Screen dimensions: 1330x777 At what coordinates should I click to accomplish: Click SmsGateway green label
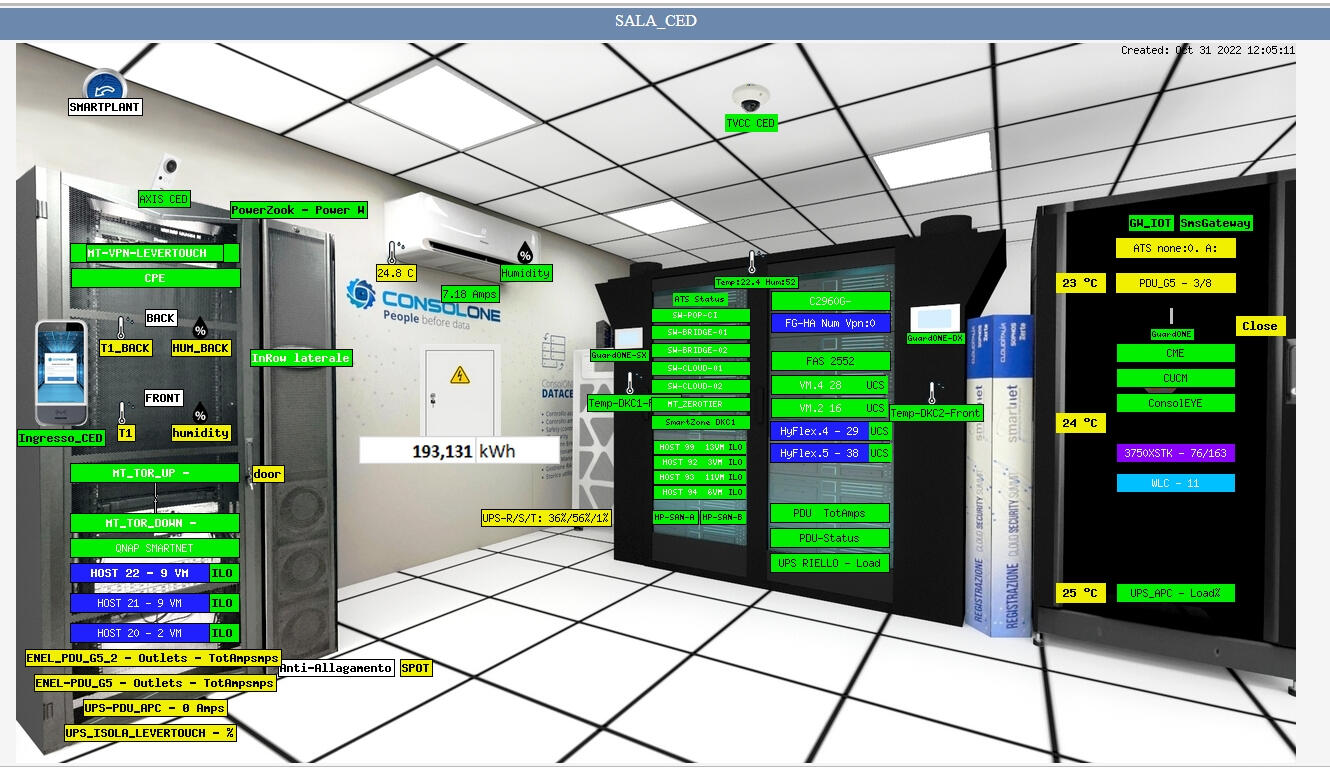[1215, 223]
